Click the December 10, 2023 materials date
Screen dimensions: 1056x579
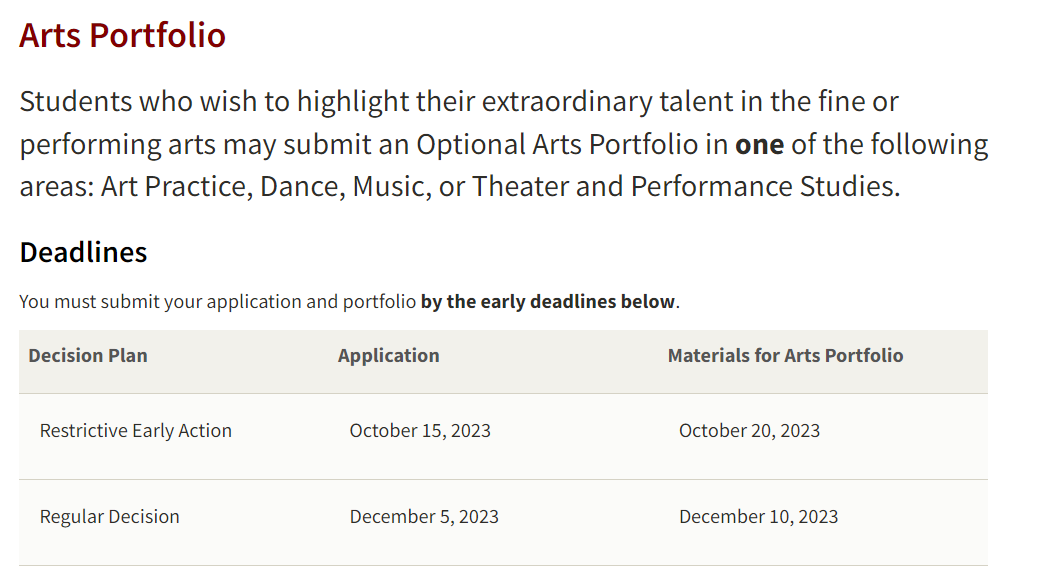[x=758, y=517]
